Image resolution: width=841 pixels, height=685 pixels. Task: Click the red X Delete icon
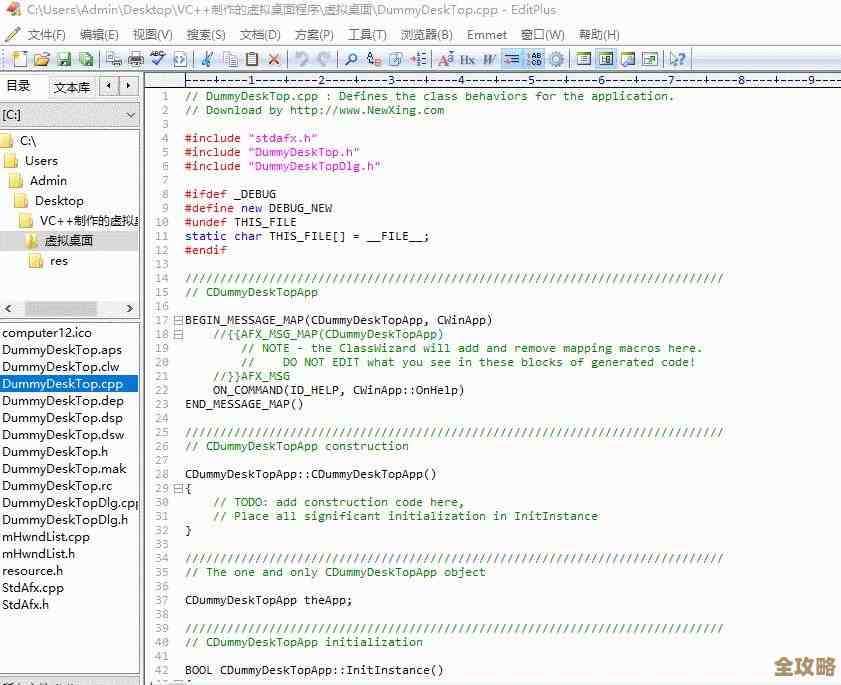pyautogui.click(x=274, y=60)
